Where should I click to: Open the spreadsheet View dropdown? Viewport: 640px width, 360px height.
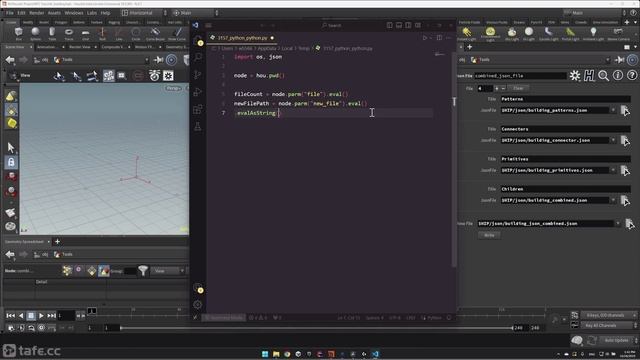[168, 271]
